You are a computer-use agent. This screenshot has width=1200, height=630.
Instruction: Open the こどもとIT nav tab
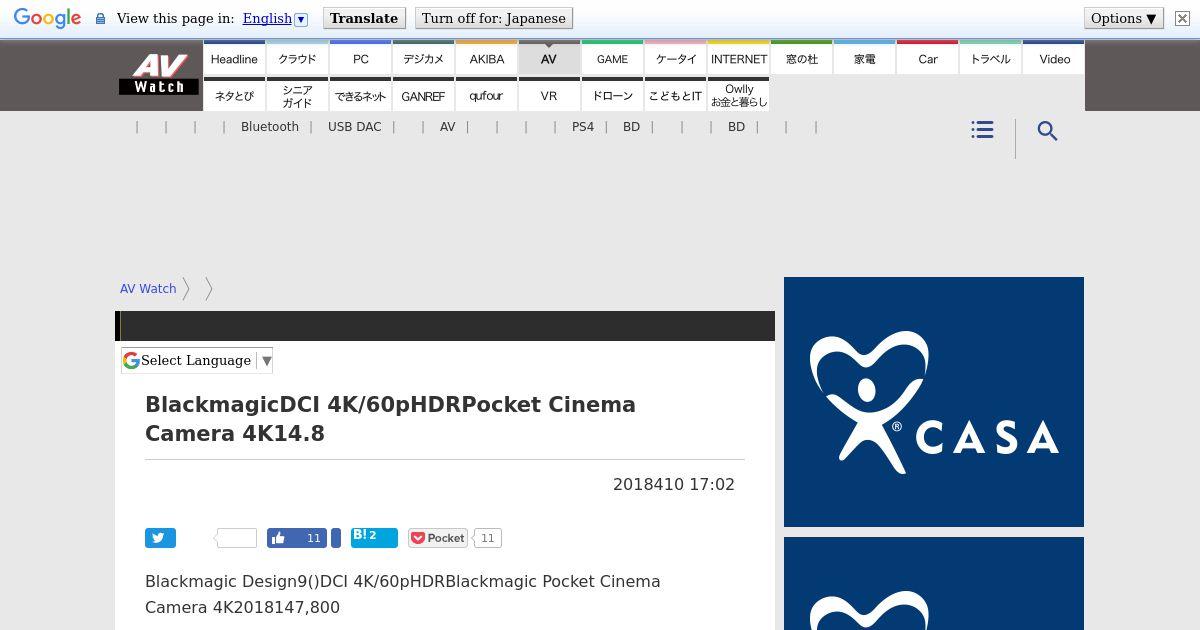675,95
